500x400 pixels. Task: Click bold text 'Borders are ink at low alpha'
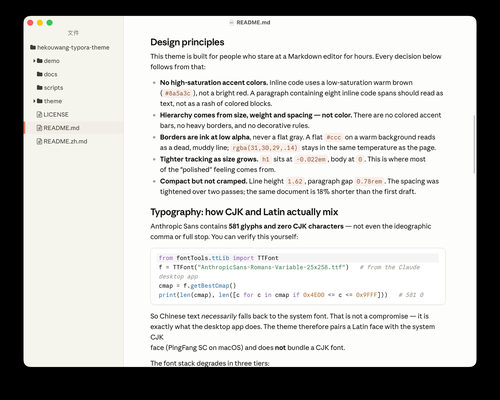205,137
